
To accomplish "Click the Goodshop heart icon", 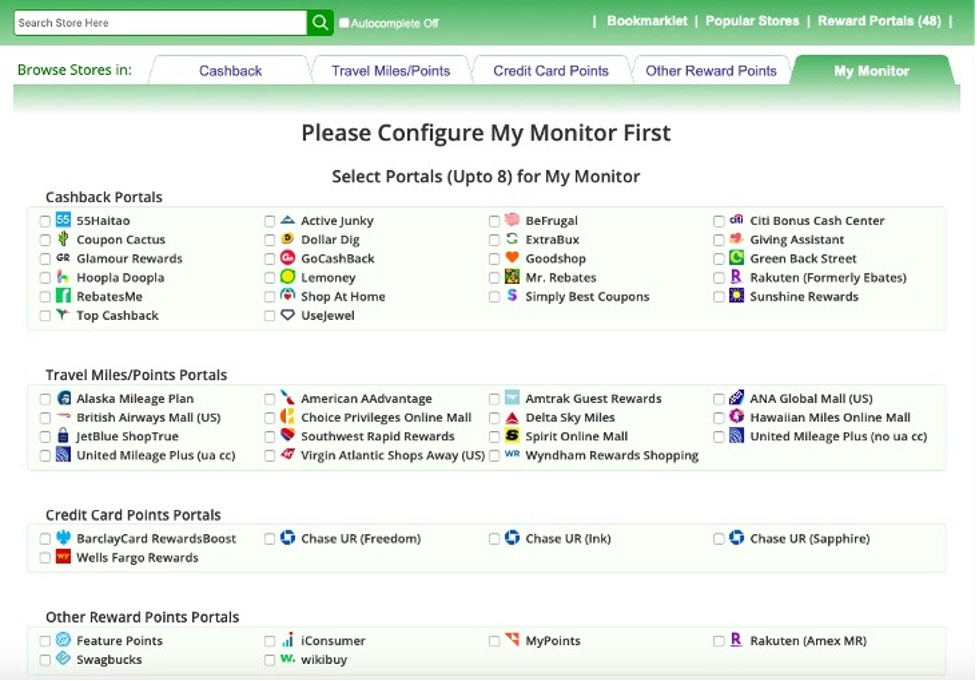I will tap(512, 258).
